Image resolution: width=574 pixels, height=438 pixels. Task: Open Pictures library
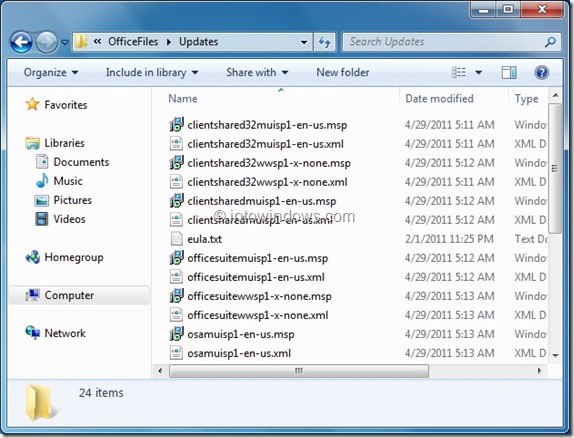coord(72,200)
